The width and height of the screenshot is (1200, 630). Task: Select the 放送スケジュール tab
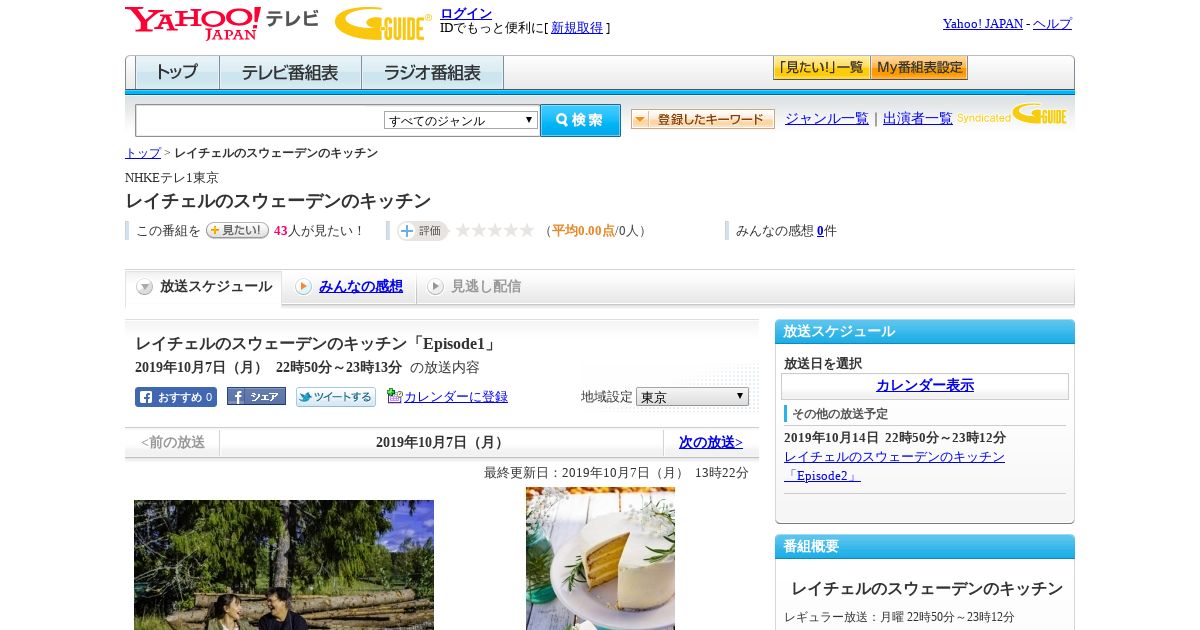click(x=204, y=287)
